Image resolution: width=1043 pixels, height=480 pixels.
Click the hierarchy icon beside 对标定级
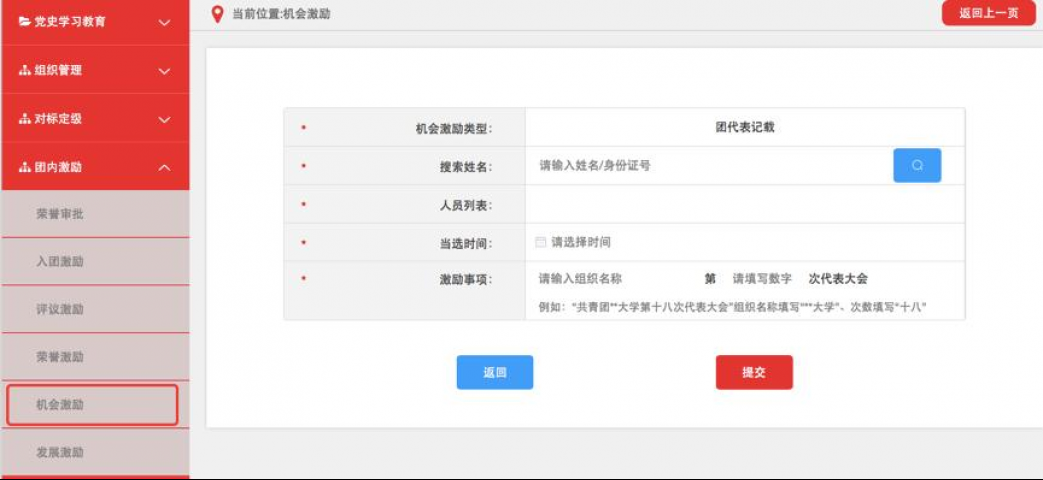(25, 118)
